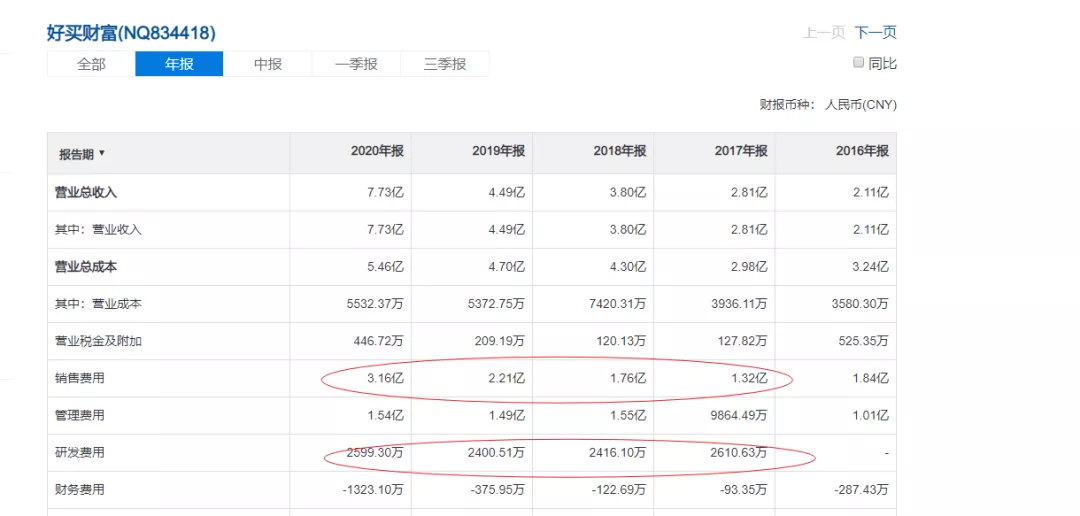
Task: Click the 2018年报 column header
Action: (620, 152)
